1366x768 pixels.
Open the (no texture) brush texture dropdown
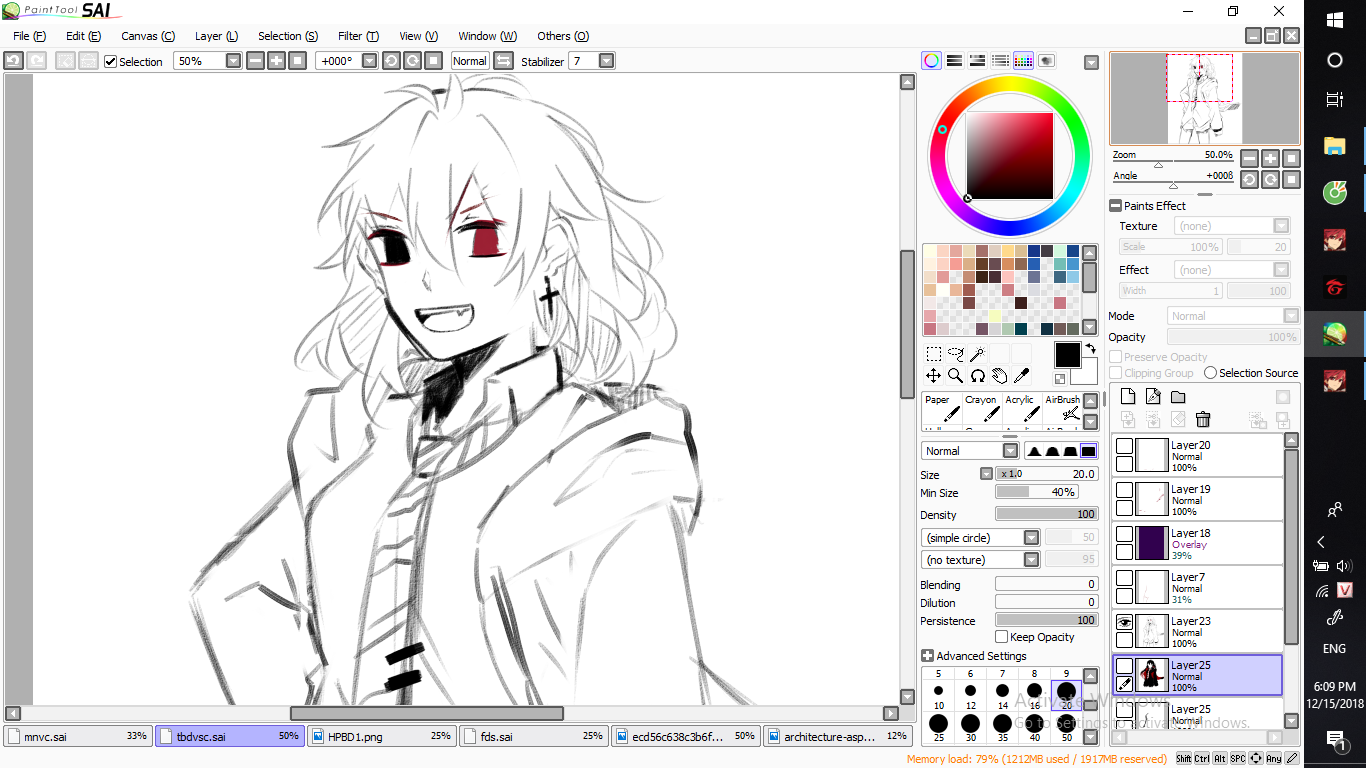point(1031,560)
